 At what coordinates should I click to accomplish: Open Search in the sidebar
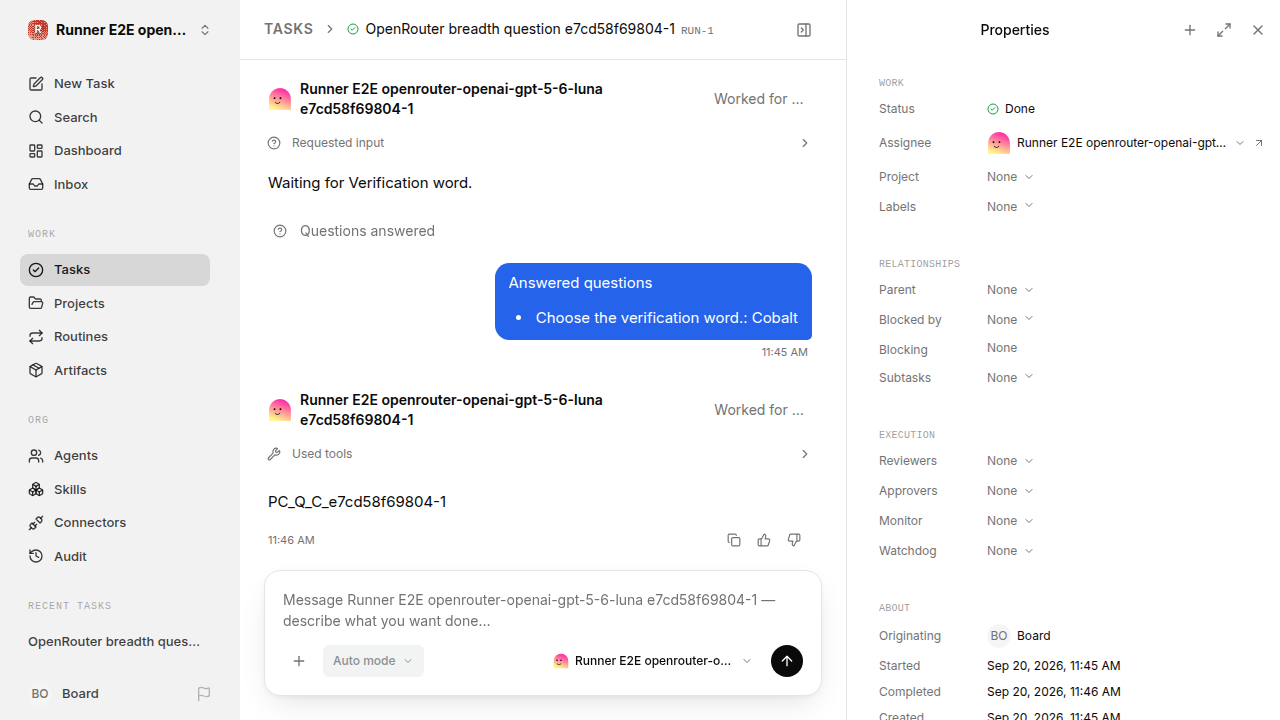point(115,117)
